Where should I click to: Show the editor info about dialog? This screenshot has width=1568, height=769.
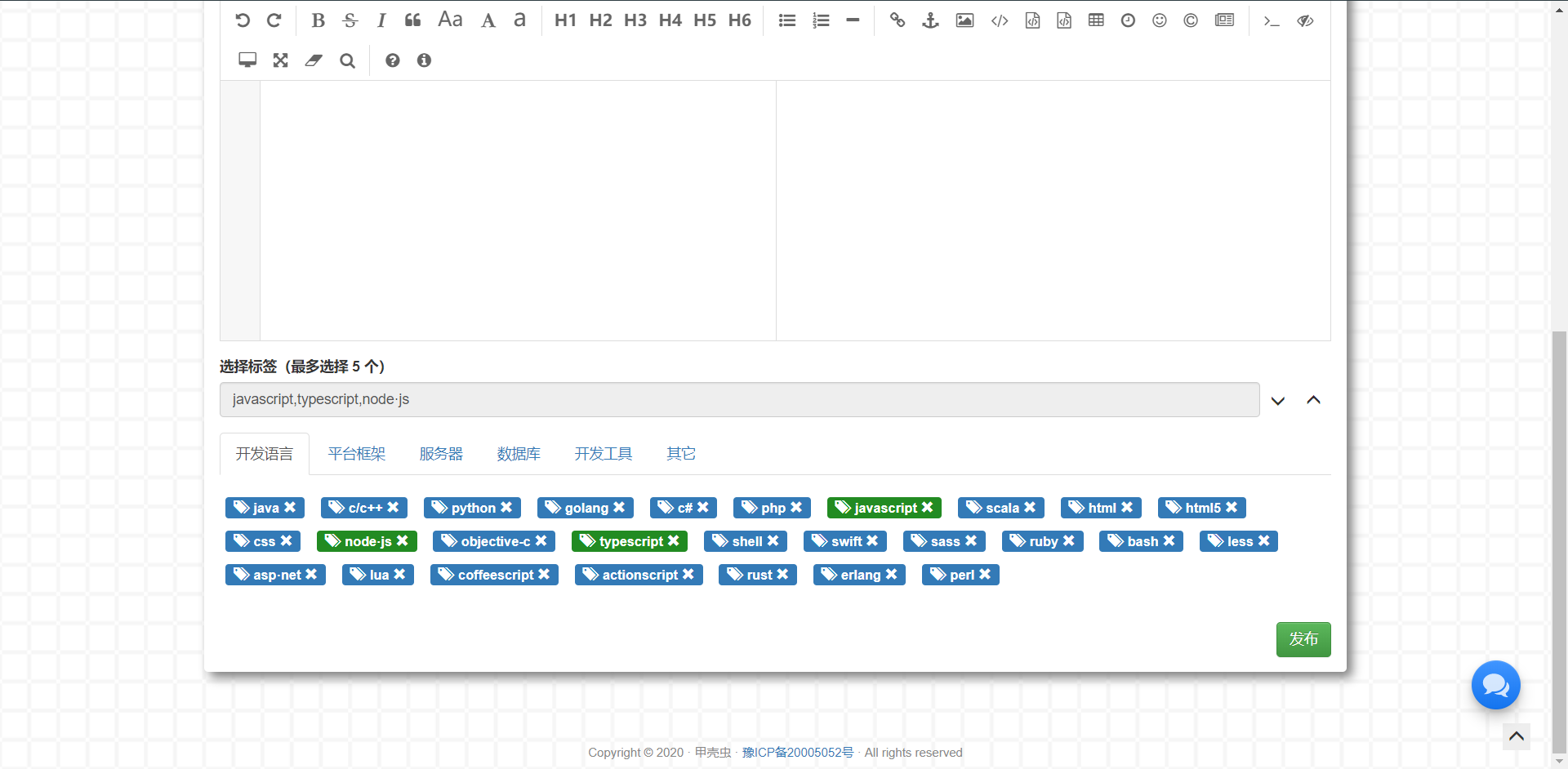pos(424,60)
